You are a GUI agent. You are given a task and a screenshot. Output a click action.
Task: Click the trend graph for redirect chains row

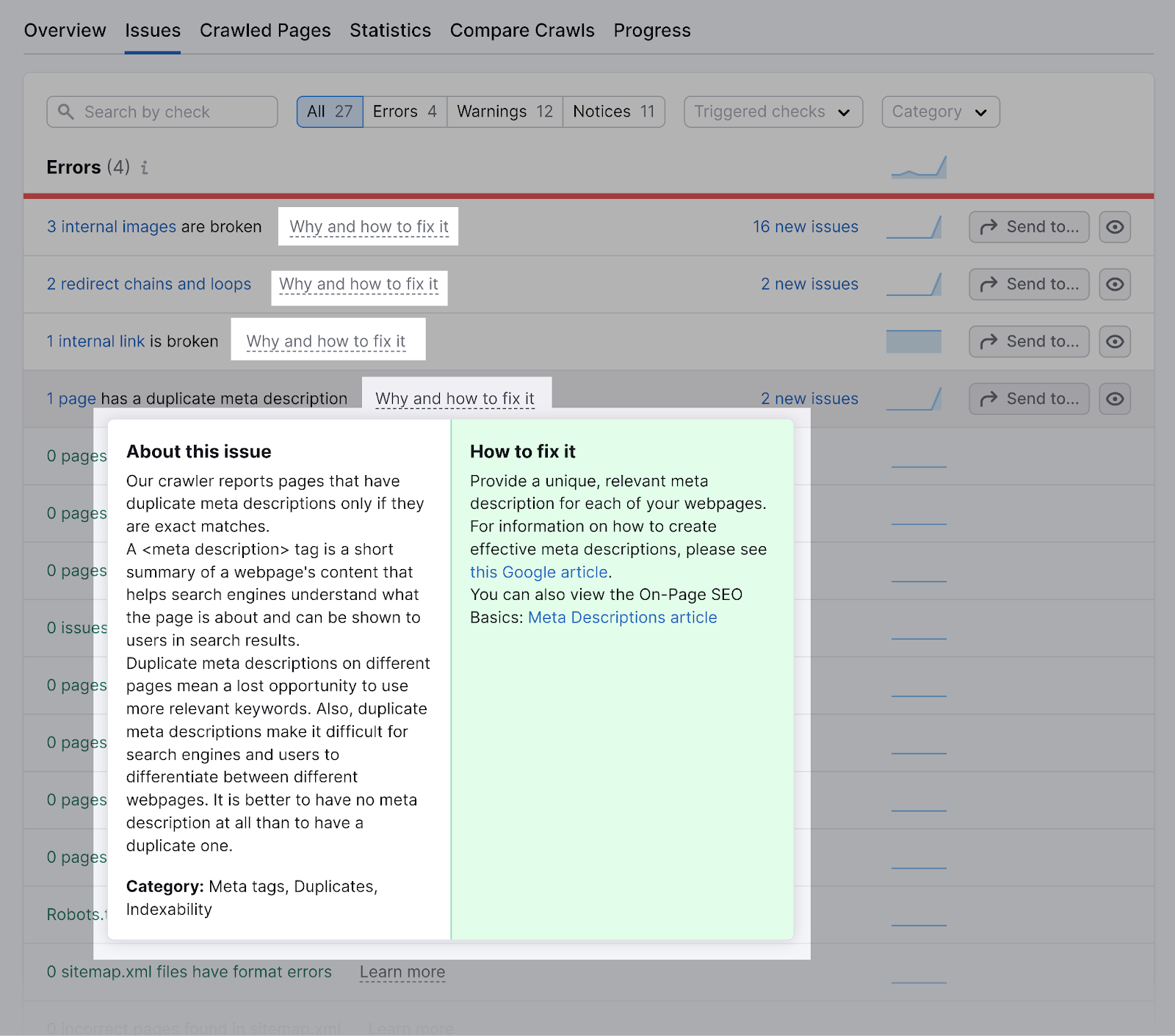(914, 284)
